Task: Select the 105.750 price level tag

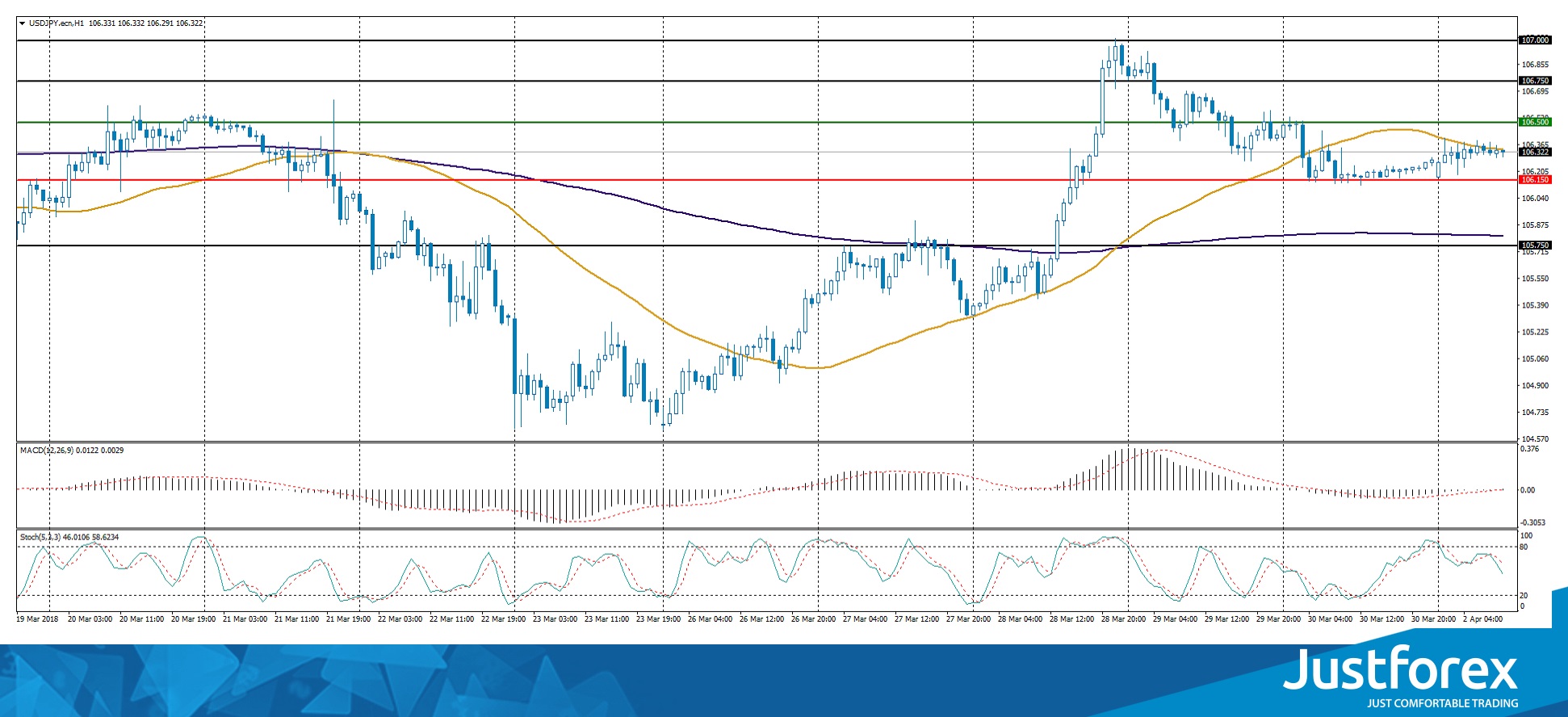Action: [1535, 245]
